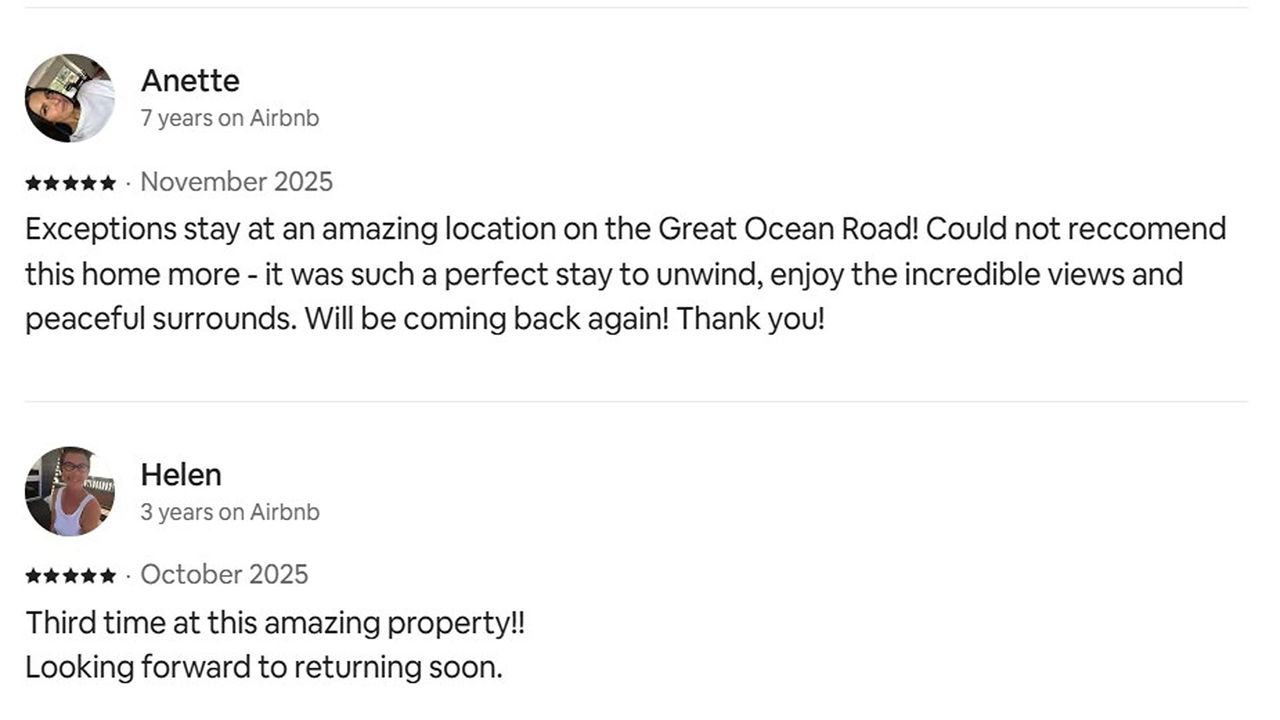Click "Will be coming back again!" sentence
The height and width of the screenshot is (720, 1280).
point(486,320)
